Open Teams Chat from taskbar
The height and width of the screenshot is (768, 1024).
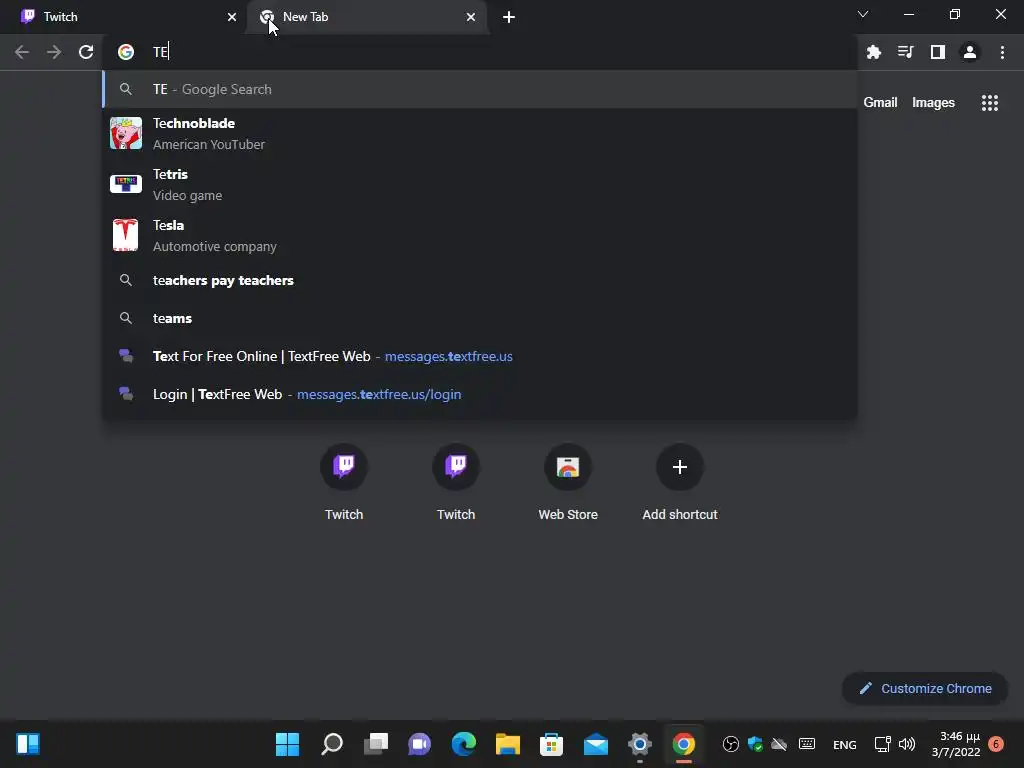click(419, 744)
